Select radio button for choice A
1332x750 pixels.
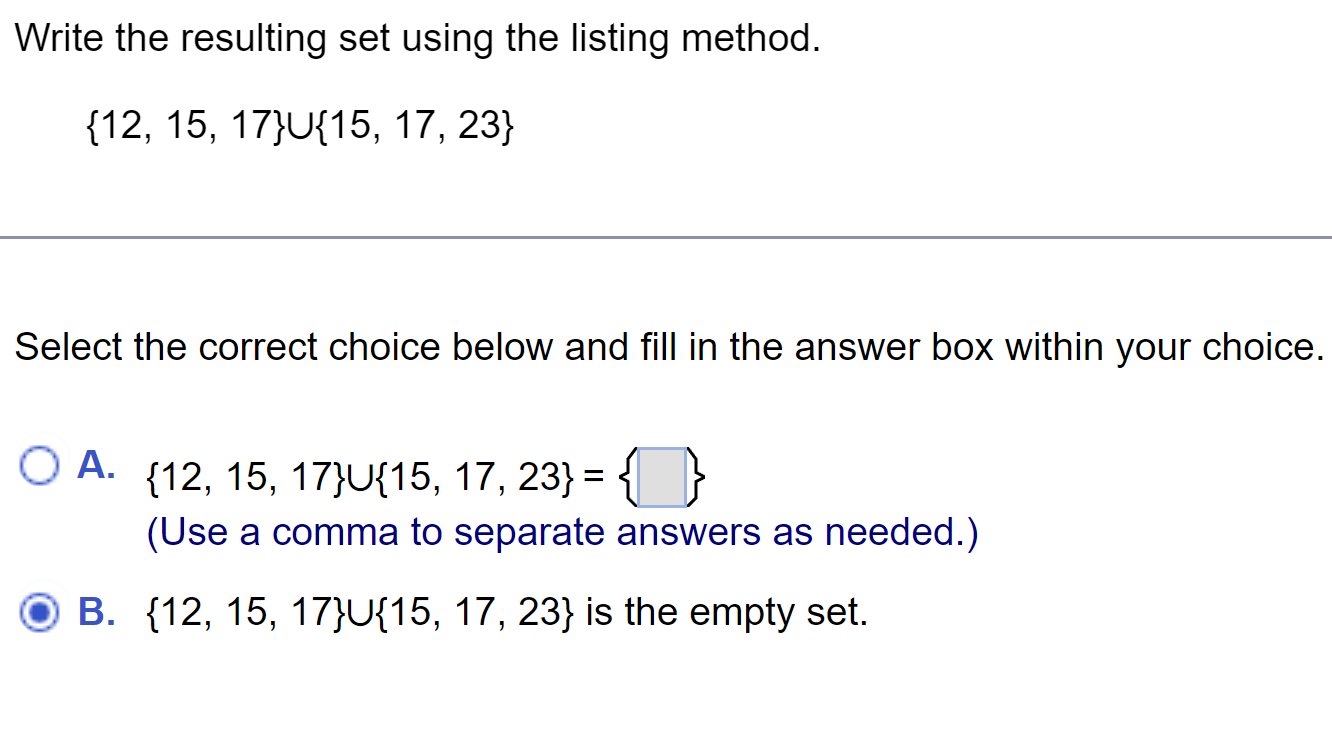coord(40,463)
